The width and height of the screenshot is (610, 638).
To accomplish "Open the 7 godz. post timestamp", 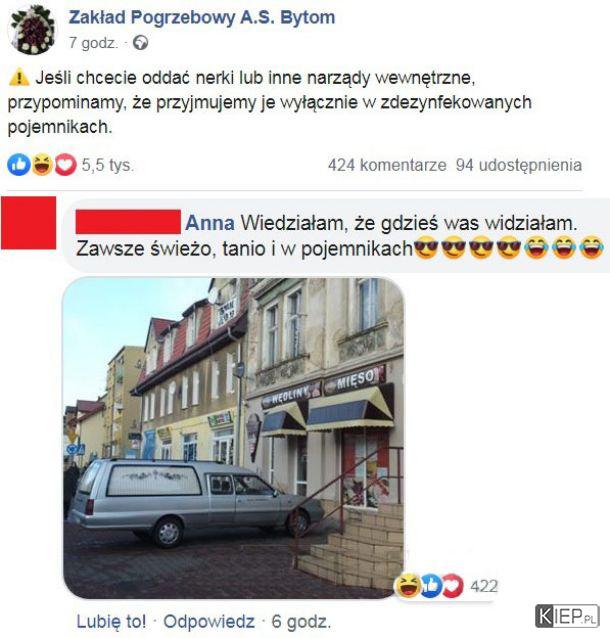I will tap(93, 43).
